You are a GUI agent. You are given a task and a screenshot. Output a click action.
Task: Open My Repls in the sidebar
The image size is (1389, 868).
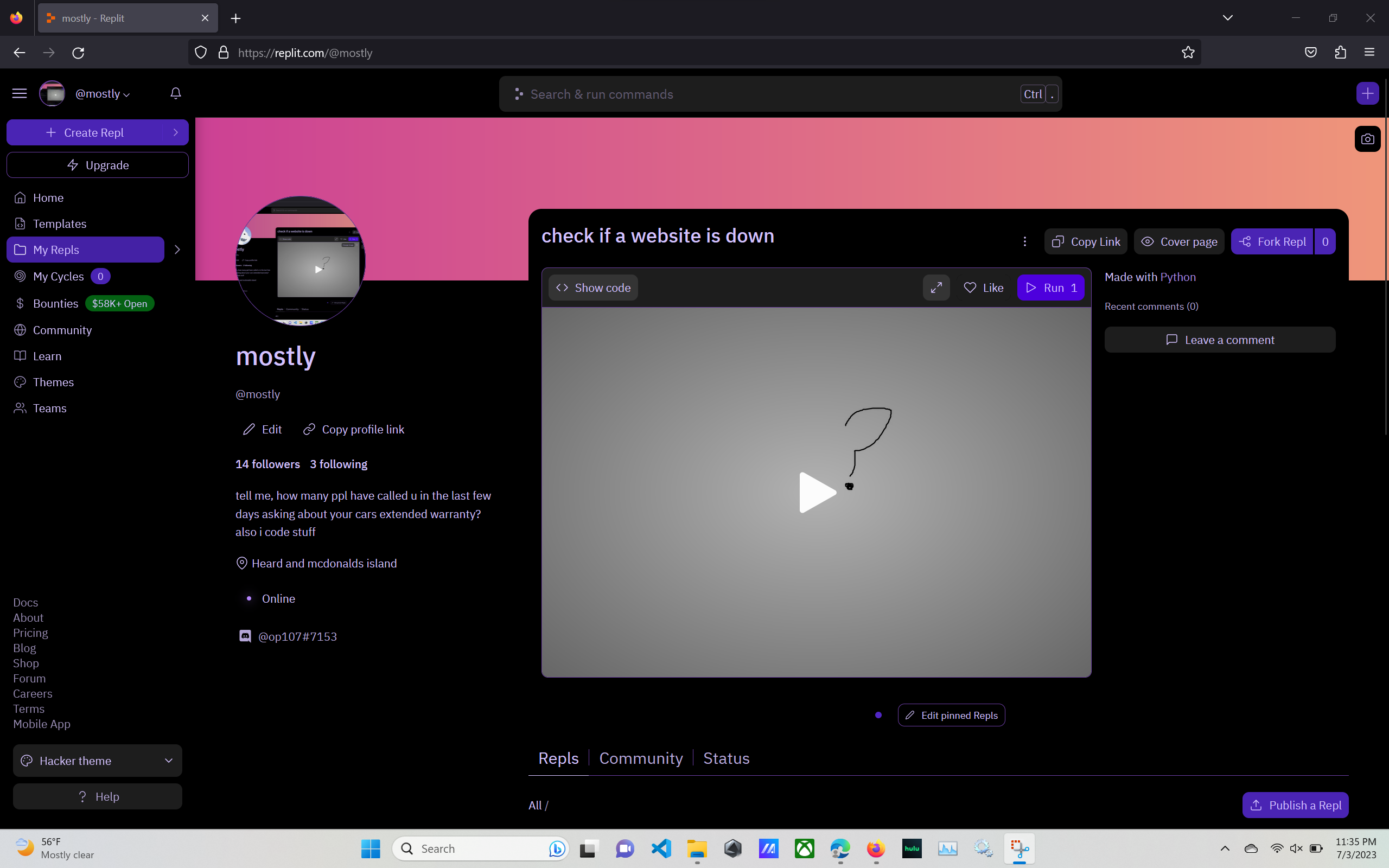pyautogui.click(x=86, y=250)
